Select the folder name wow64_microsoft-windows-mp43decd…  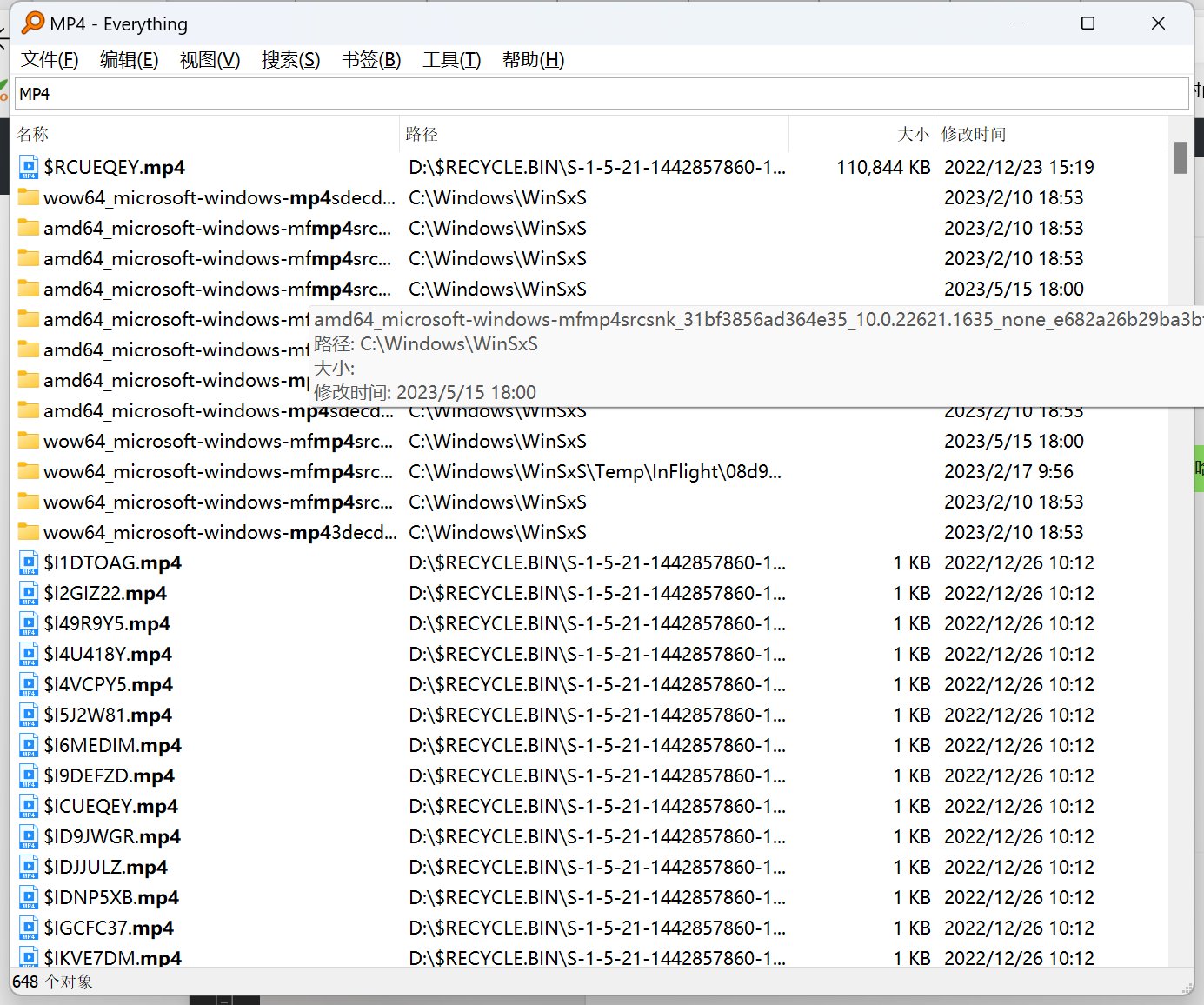pos(220,532)
